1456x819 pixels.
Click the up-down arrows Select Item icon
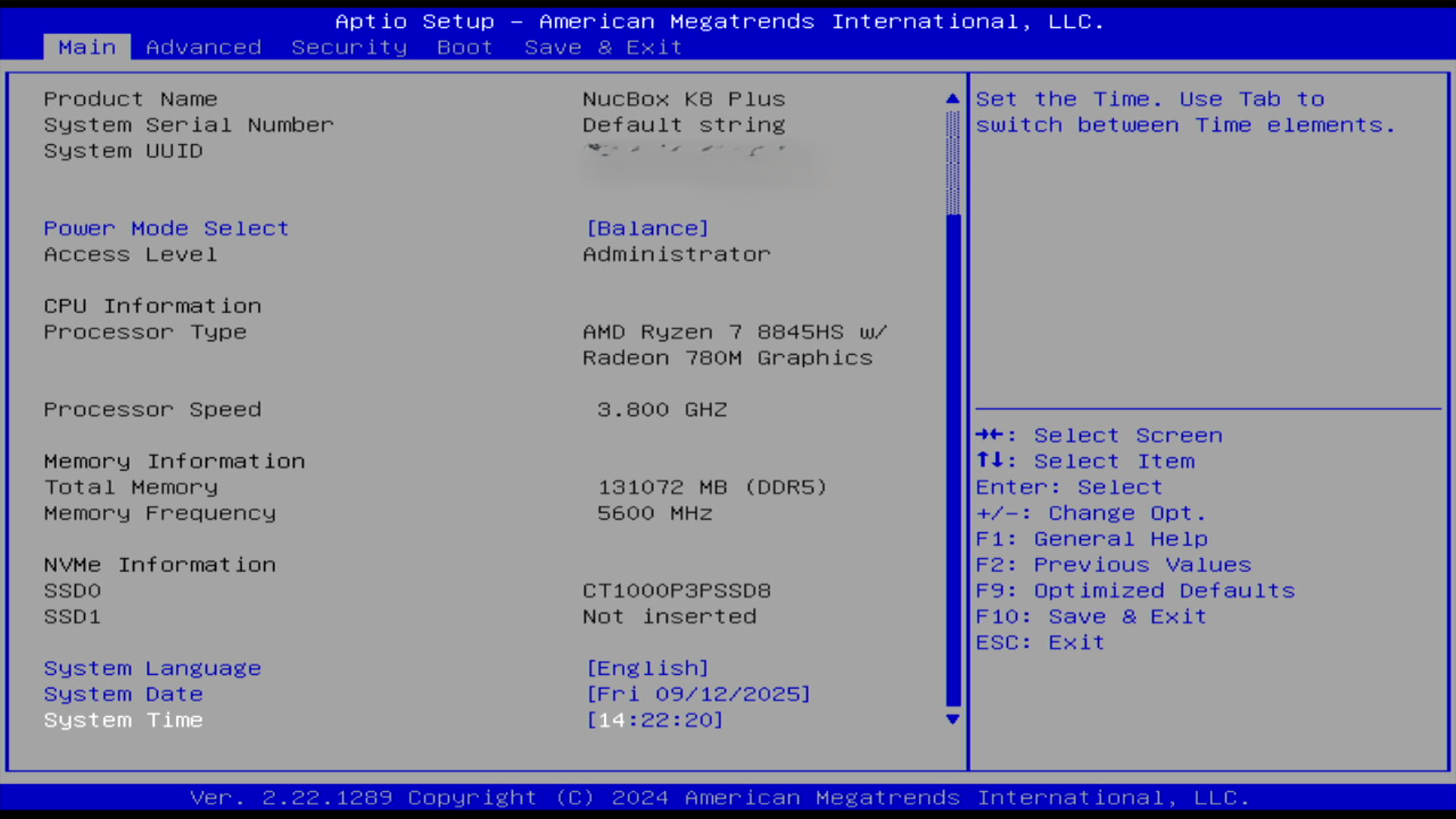point(990,460)
